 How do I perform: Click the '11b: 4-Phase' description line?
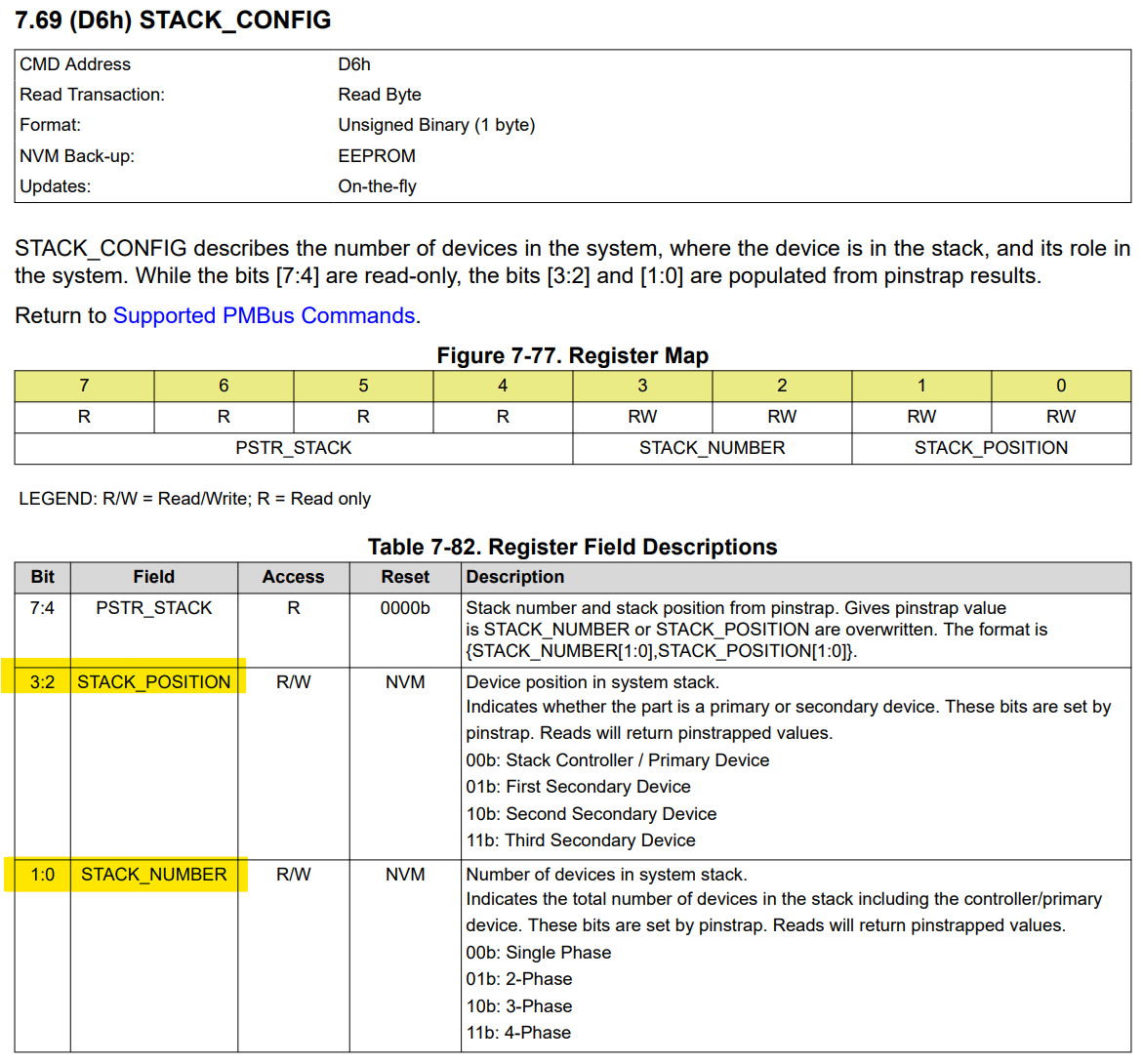click(518, 1033)
